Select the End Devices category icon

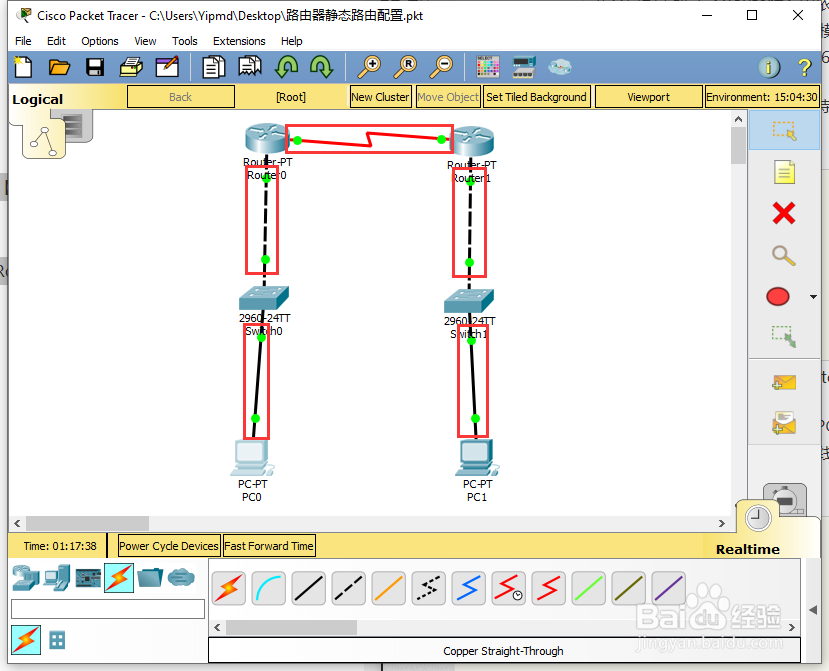coord(57,578)
